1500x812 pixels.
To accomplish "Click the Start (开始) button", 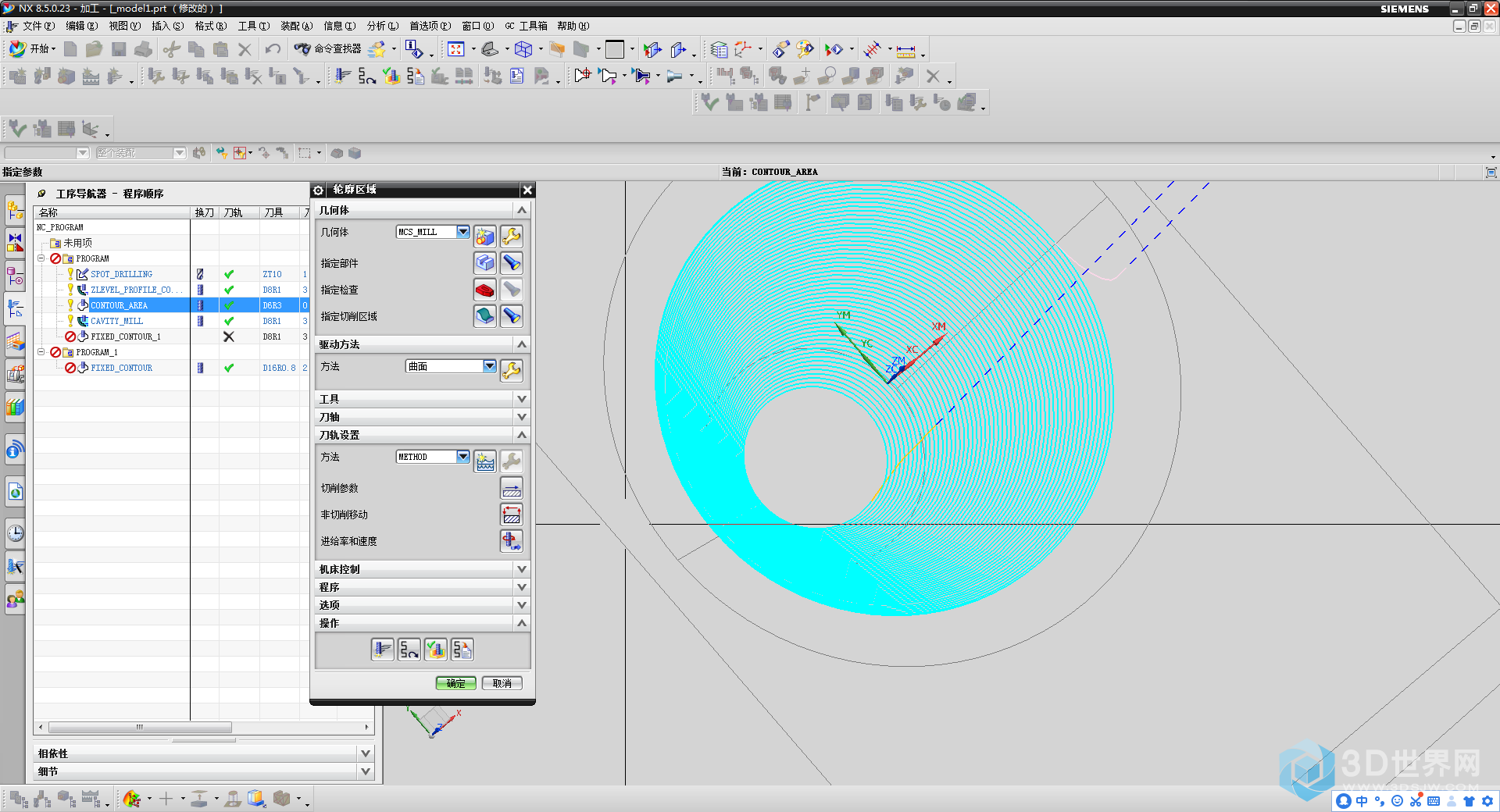I will (31, 48).
